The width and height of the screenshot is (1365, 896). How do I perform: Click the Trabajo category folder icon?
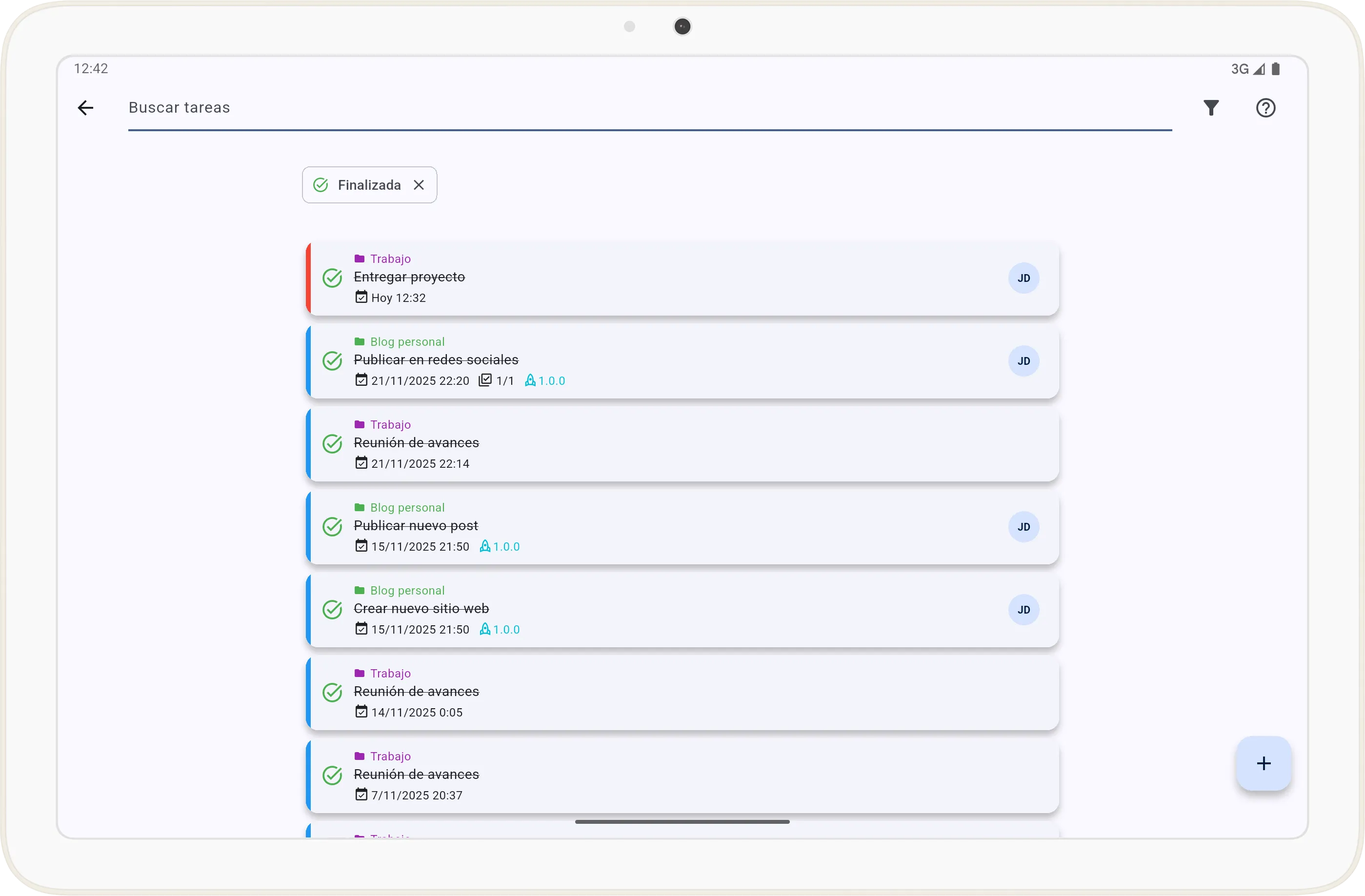(359, 258)
